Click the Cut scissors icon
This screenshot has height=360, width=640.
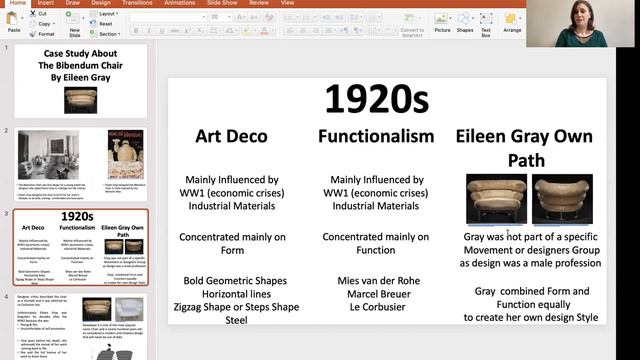click(x=33, y=13)
